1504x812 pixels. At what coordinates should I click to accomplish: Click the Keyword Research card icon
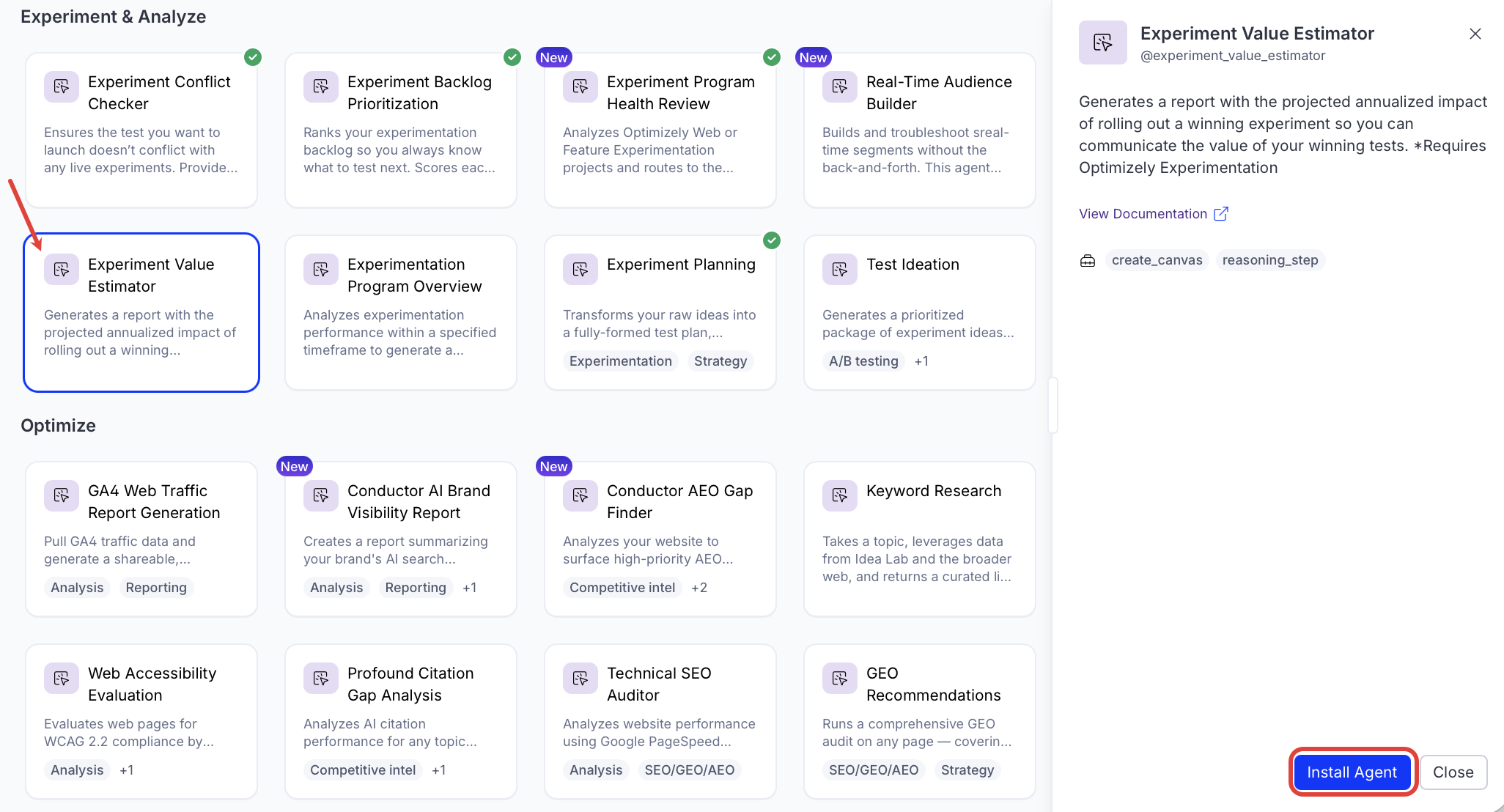[x=840, y=495]
